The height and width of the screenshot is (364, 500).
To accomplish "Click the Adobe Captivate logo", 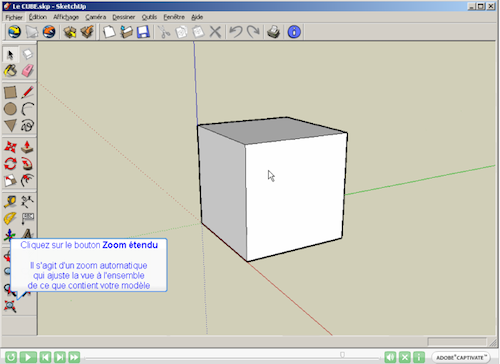I will click(x=461, y=357).
